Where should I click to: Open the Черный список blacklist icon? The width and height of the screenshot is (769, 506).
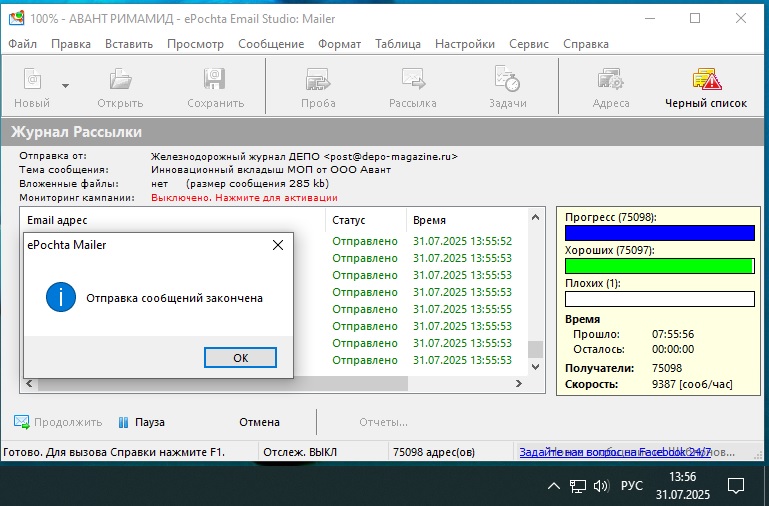[706, 79]
